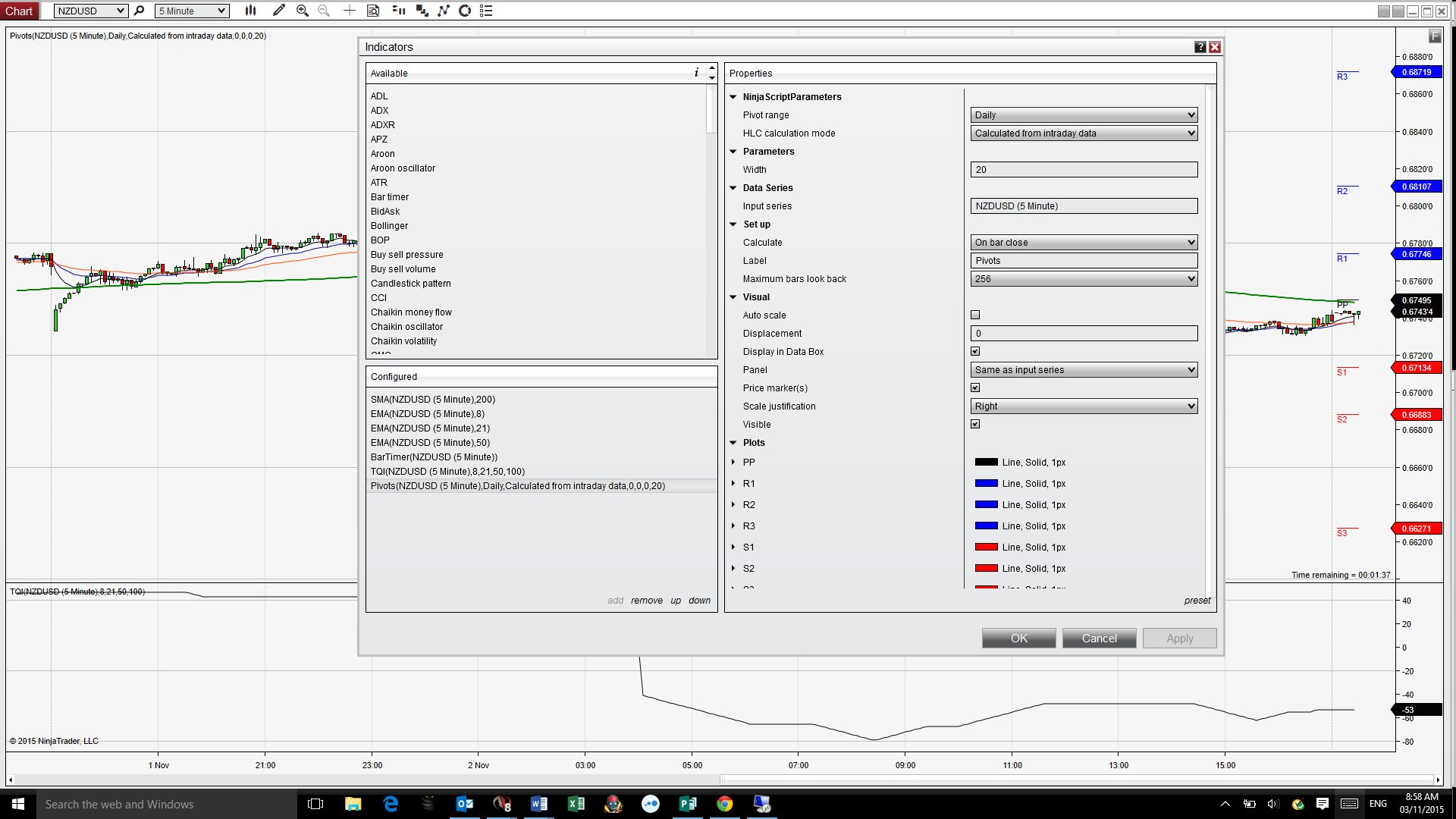Screen dimensions: 1456x819
Task: Enable the Auto scale checkbox
Action: (x=975, y=315)
